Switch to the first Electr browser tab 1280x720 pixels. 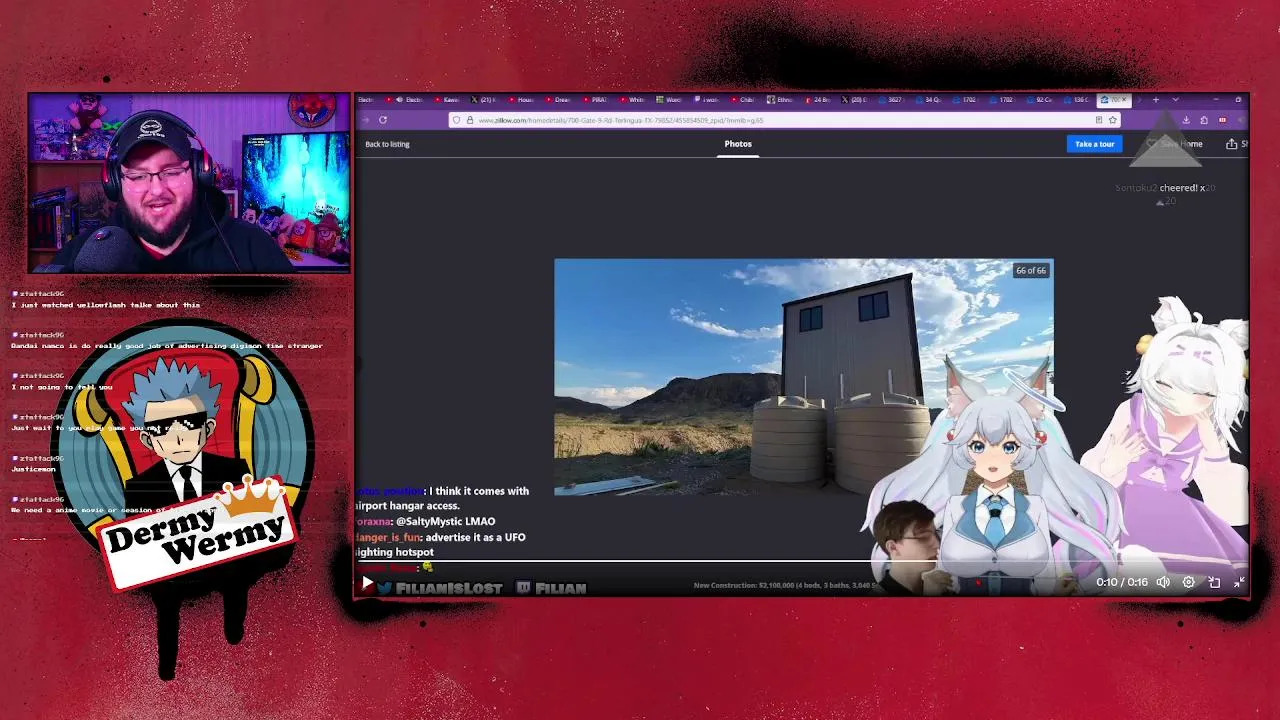tap(365, 100)
